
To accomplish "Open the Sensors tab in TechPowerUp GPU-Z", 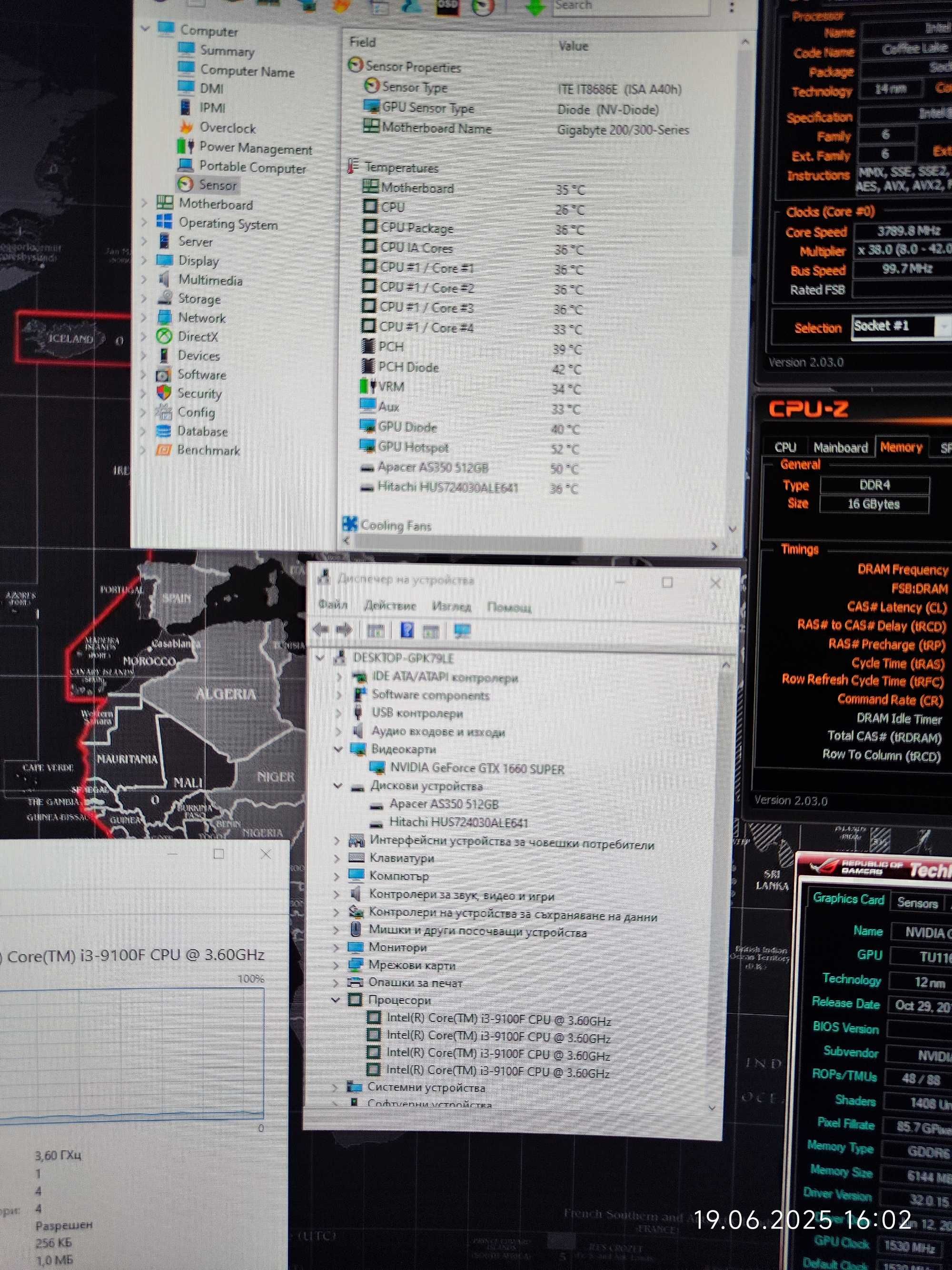I will tap(917, 902).
